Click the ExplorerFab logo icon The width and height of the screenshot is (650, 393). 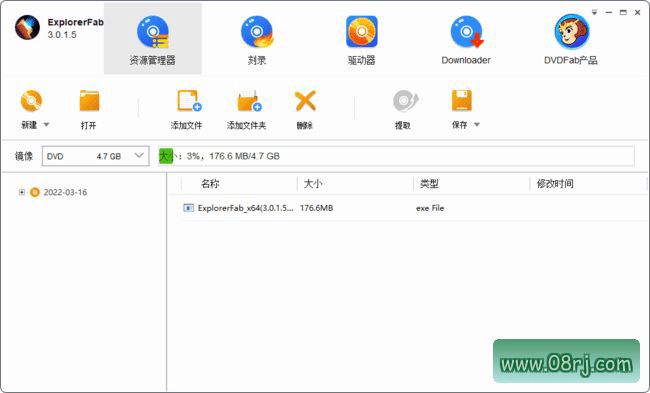coord(27,28)
